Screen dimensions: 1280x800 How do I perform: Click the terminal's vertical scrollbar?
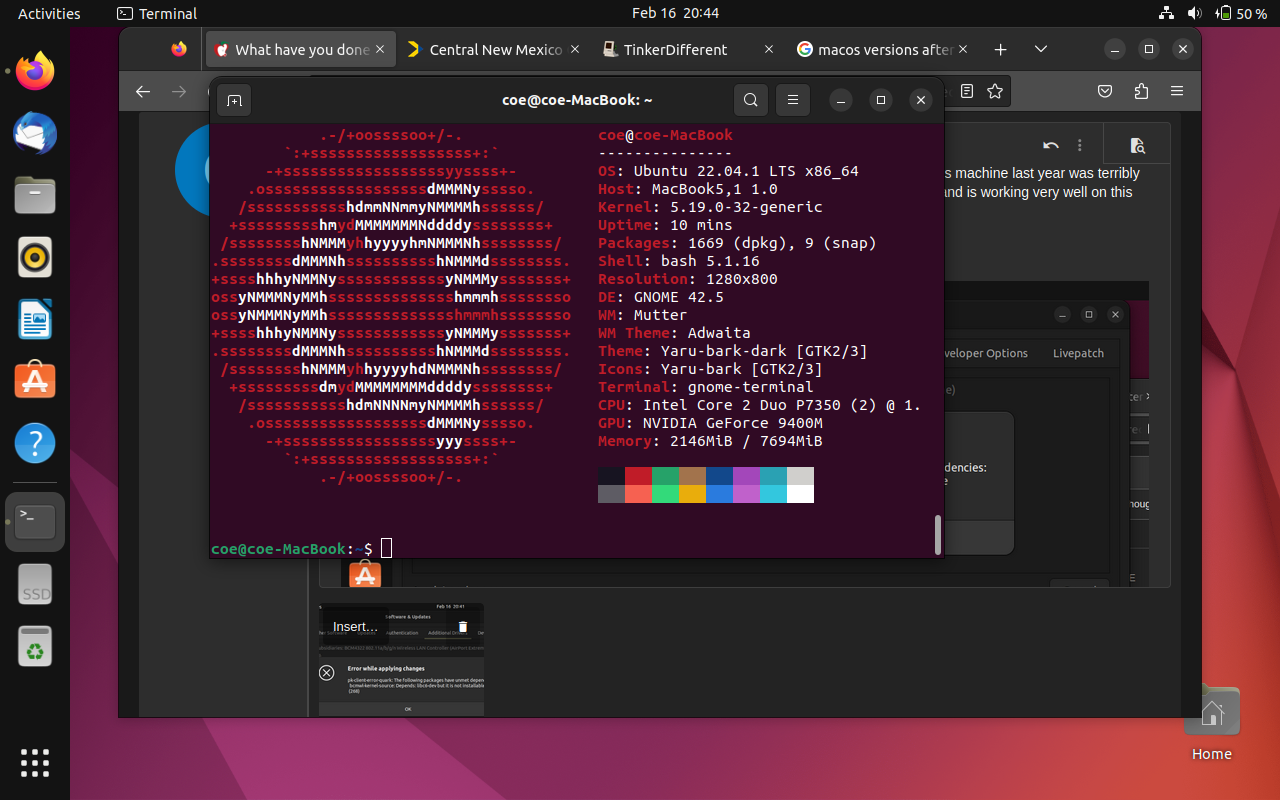[x=937, y=534]
